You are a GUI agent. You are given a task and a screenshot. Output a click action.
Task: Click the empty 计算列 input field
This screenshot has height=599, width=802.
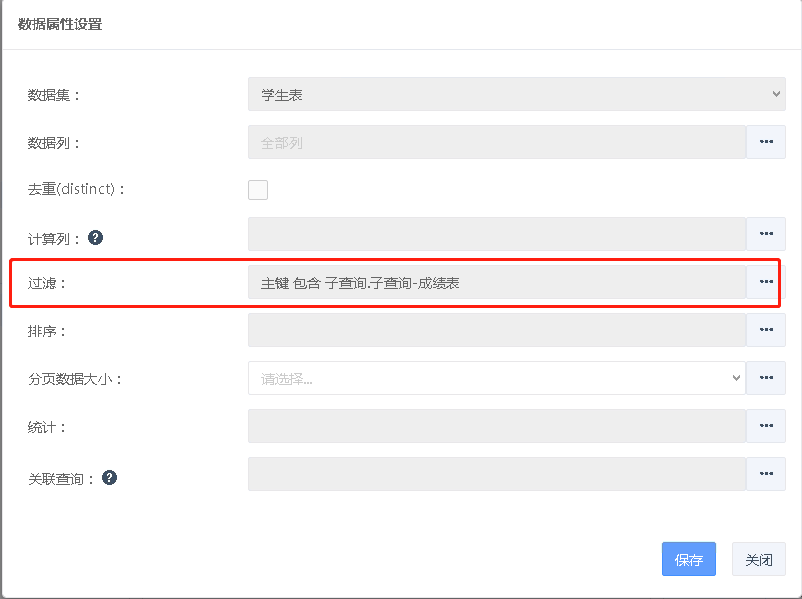click(x=496, y=234)
